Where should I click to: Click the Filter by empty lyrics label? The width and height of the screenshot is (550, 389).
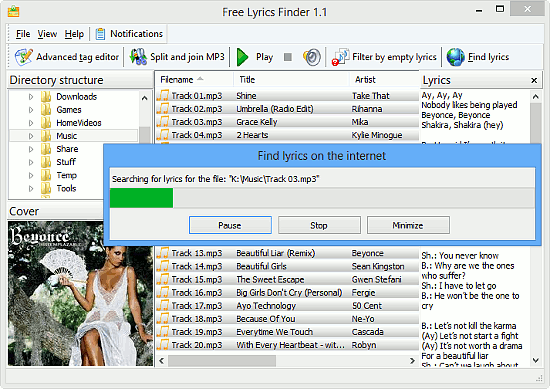394,57
